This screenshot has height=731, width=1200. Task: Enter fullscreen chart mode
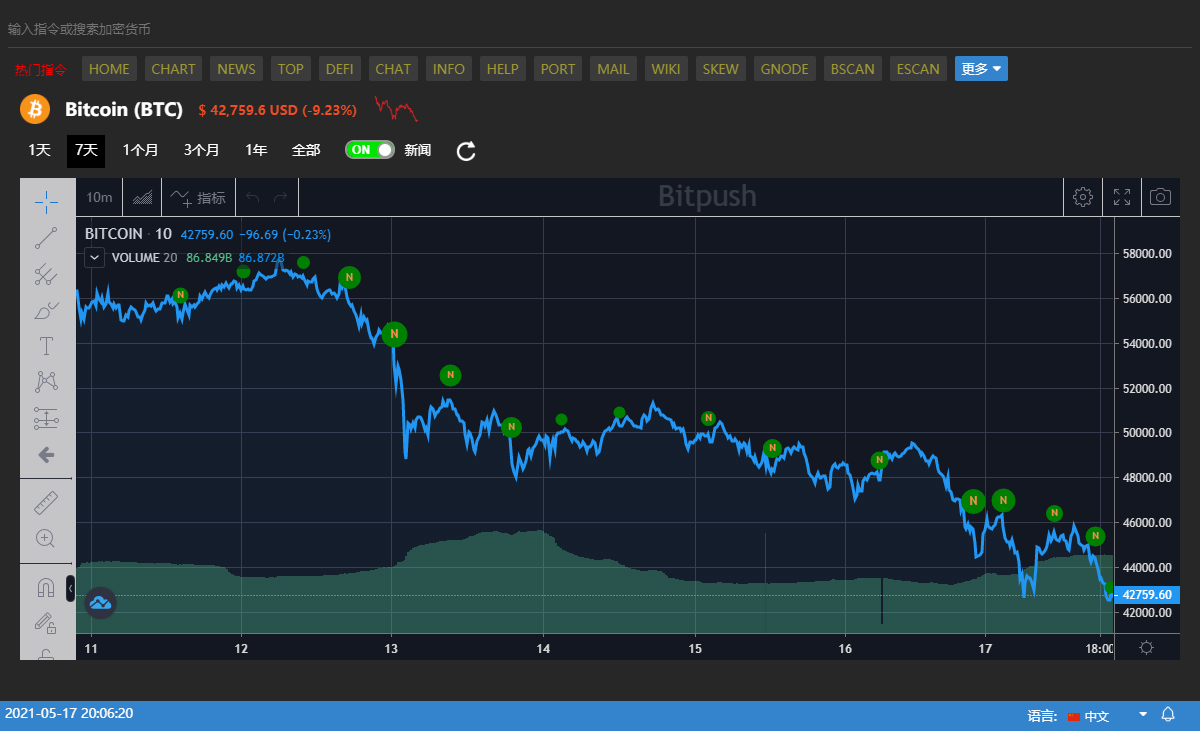pos(1122,197)
